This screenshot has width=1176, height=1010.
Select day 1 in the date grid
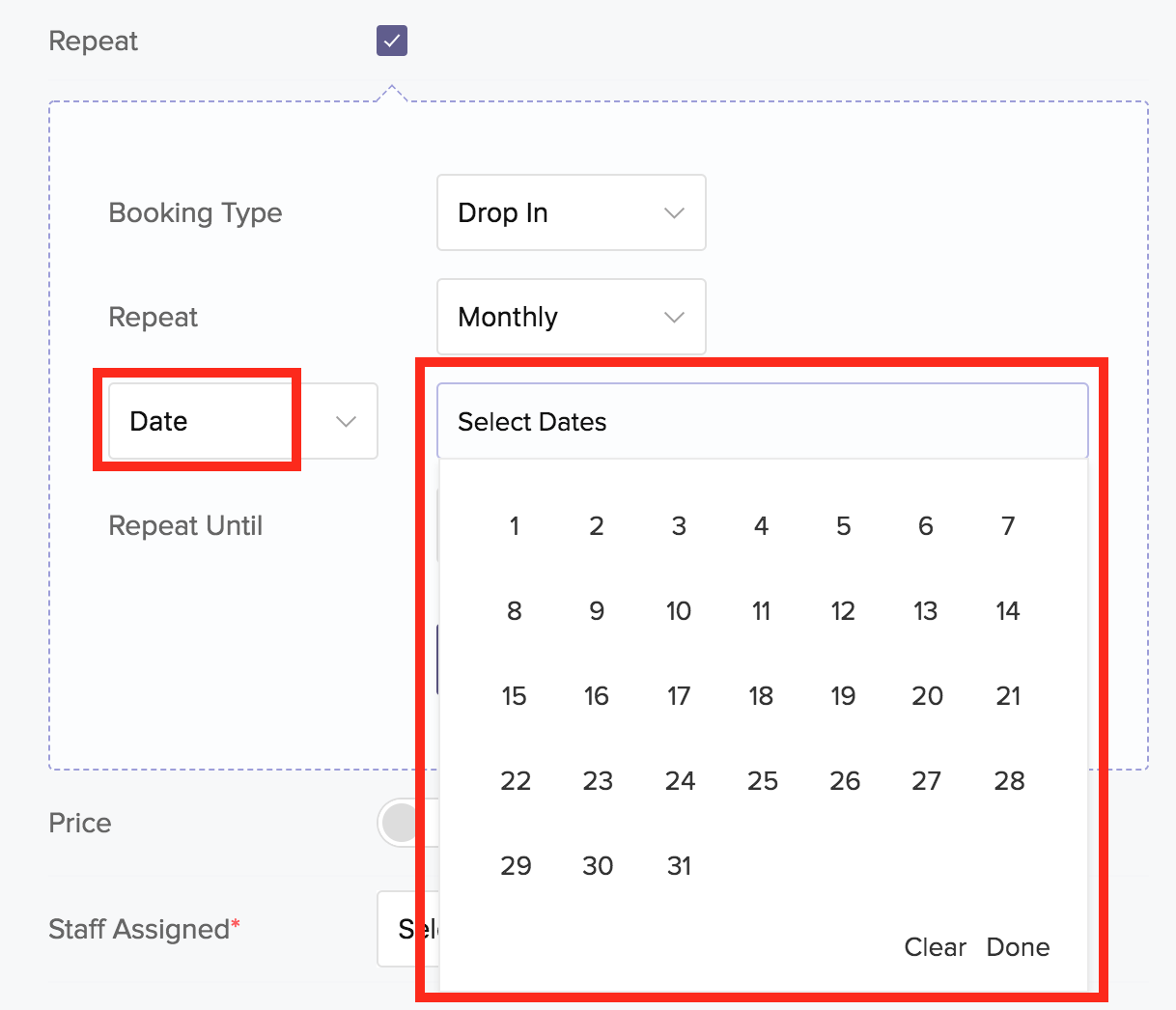pyautogui.click(x=515, y=526)
